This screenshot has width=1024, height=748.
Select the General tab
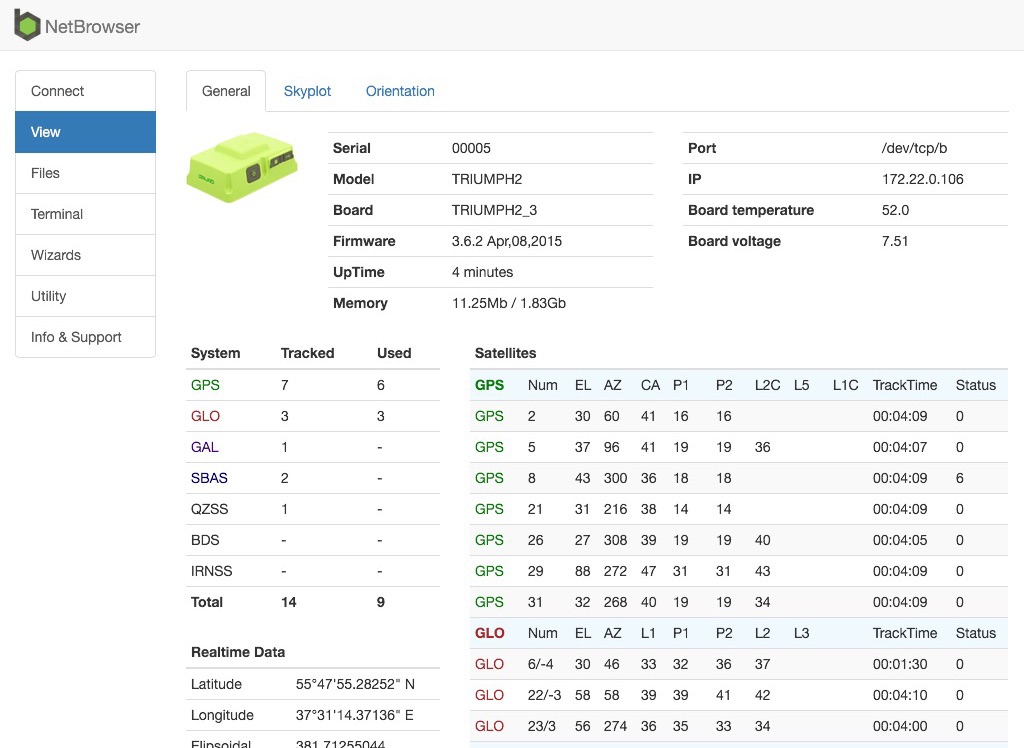point(226,91)
